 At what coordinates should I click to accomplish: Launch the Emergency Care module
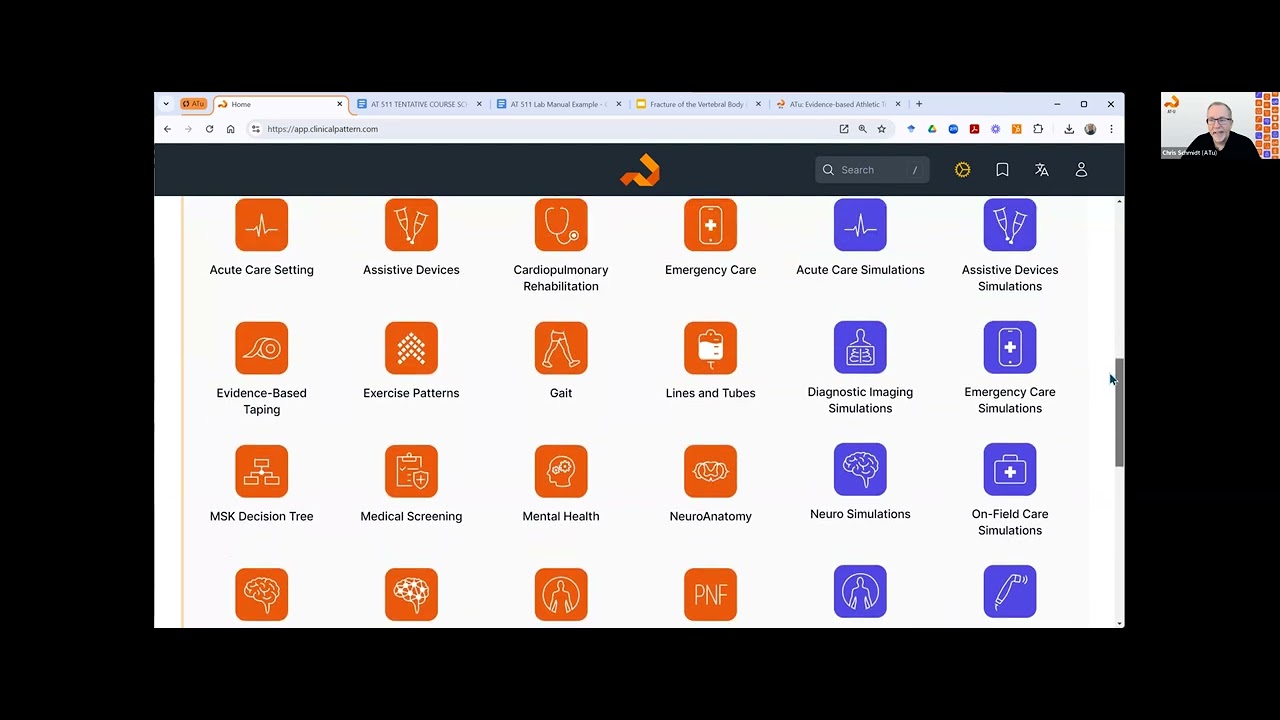(x=710, y=224)
